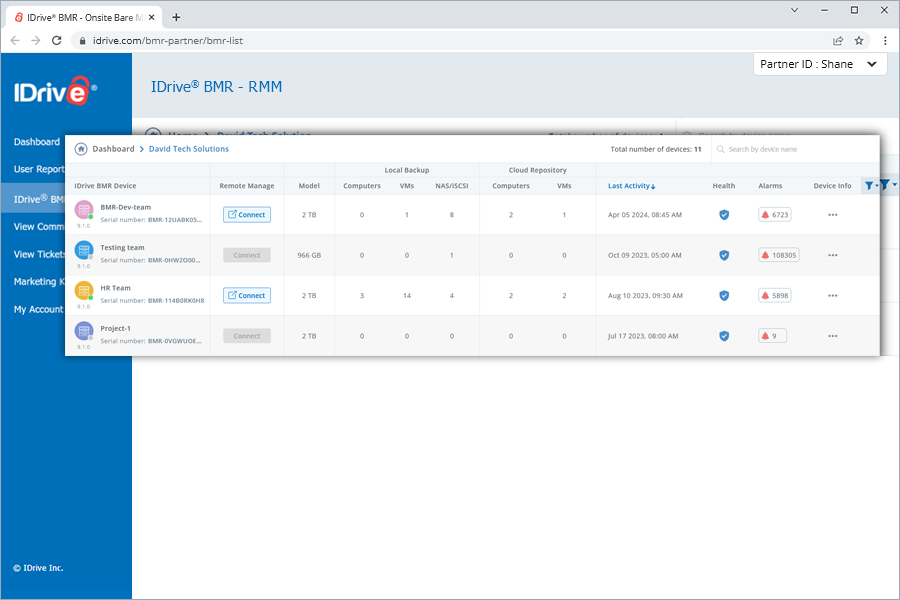Open the browser three-dot menu
This screenshot has width=900, height=600.
[x=885, y=40]
